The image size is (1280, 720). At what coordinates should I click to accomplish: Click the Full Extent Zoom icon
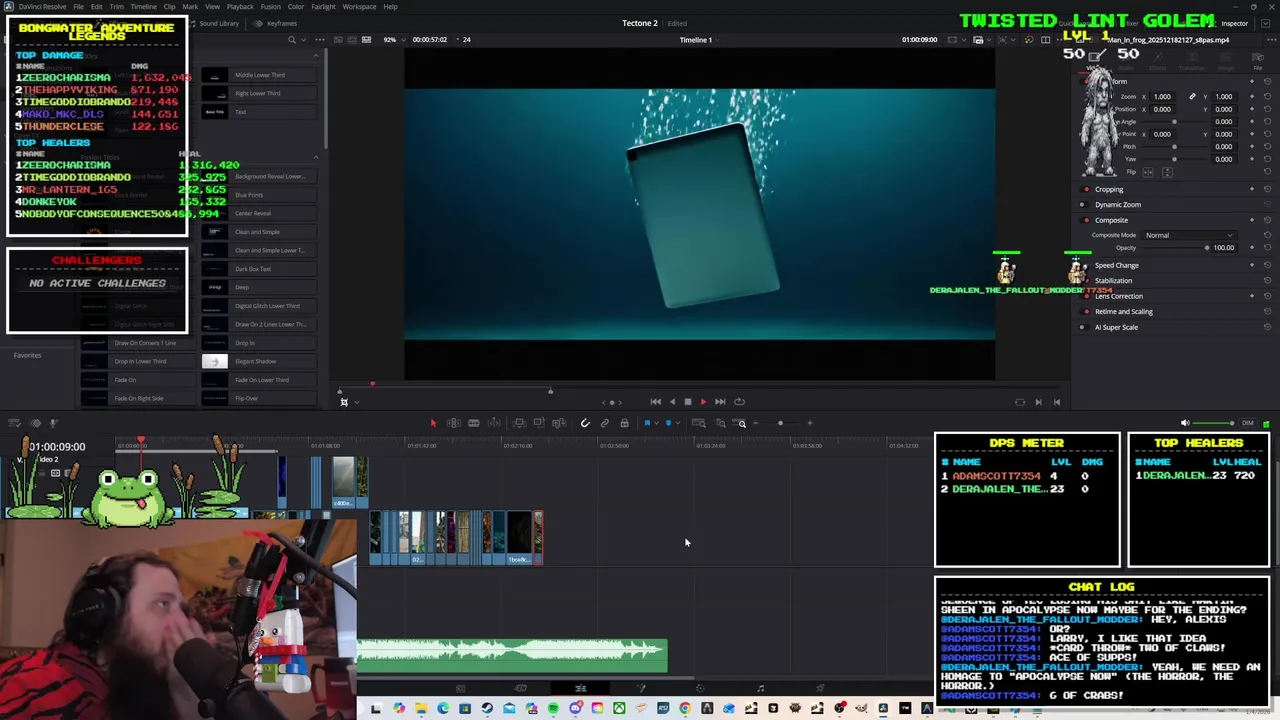click(x=699, y=423)
